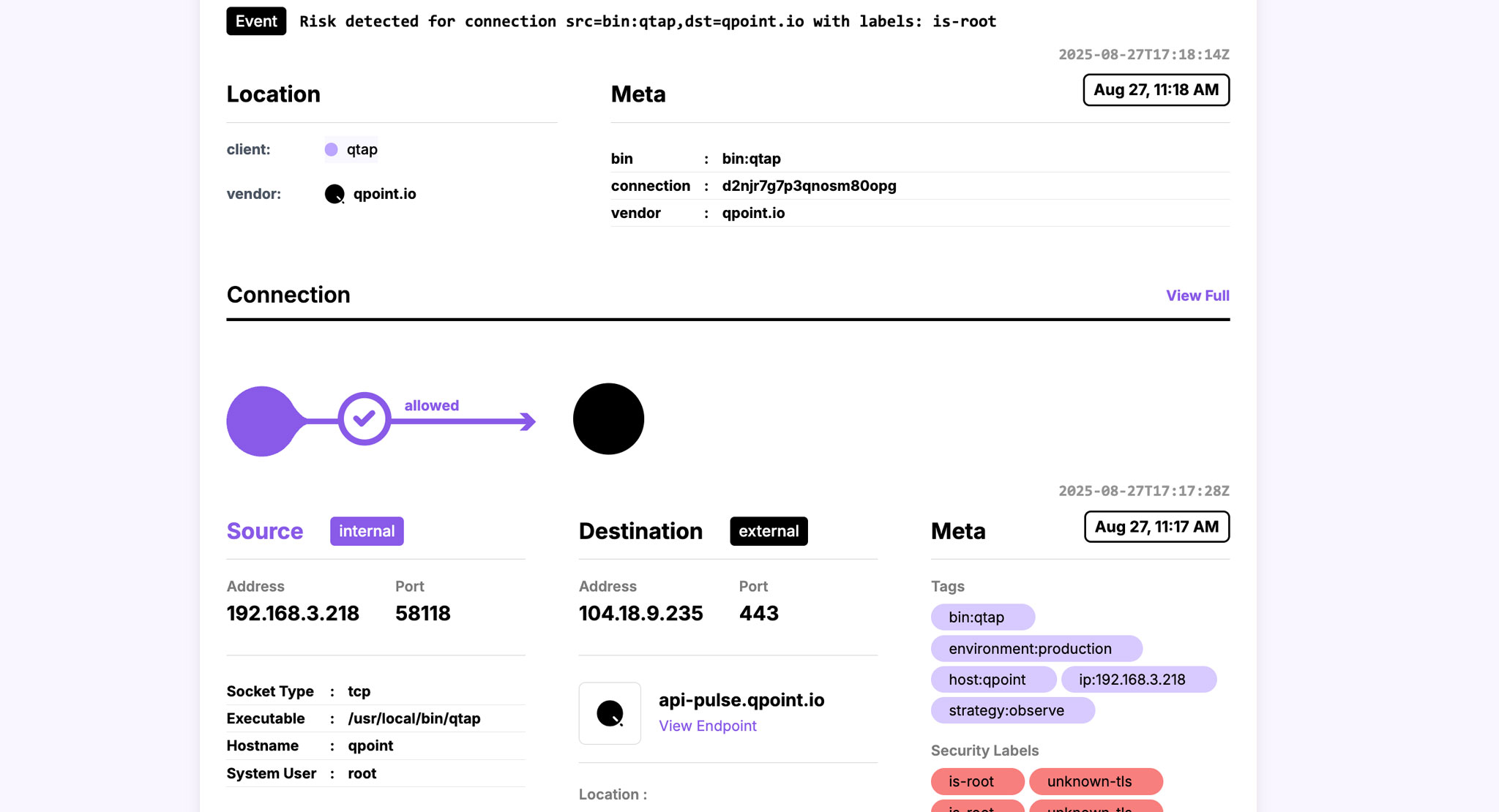Click the black Event badge
1499x812 pixels.
point(256,21)
